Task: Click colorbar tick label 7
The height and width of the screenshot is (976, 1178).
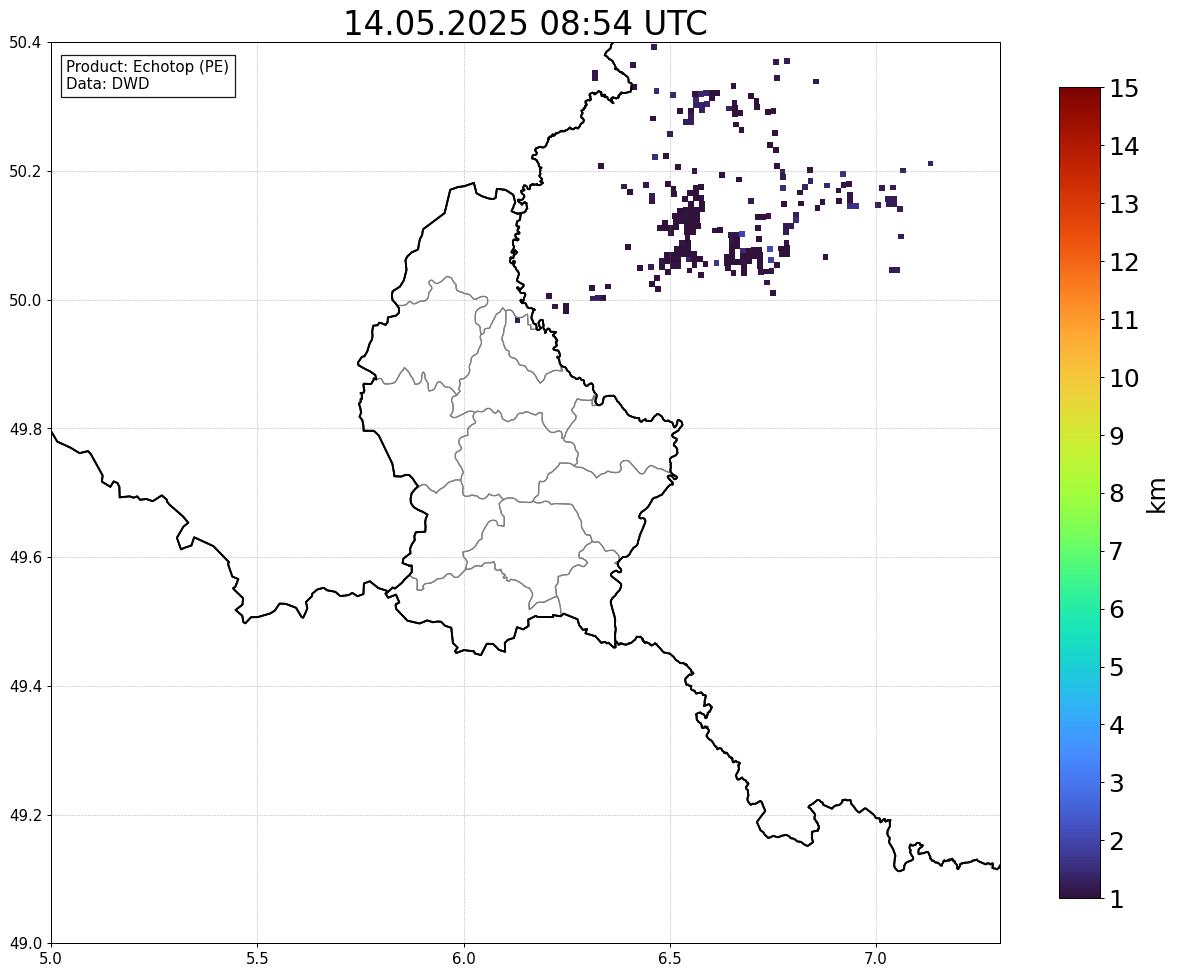Action: pyautogui.click(x=1117, y=551)
